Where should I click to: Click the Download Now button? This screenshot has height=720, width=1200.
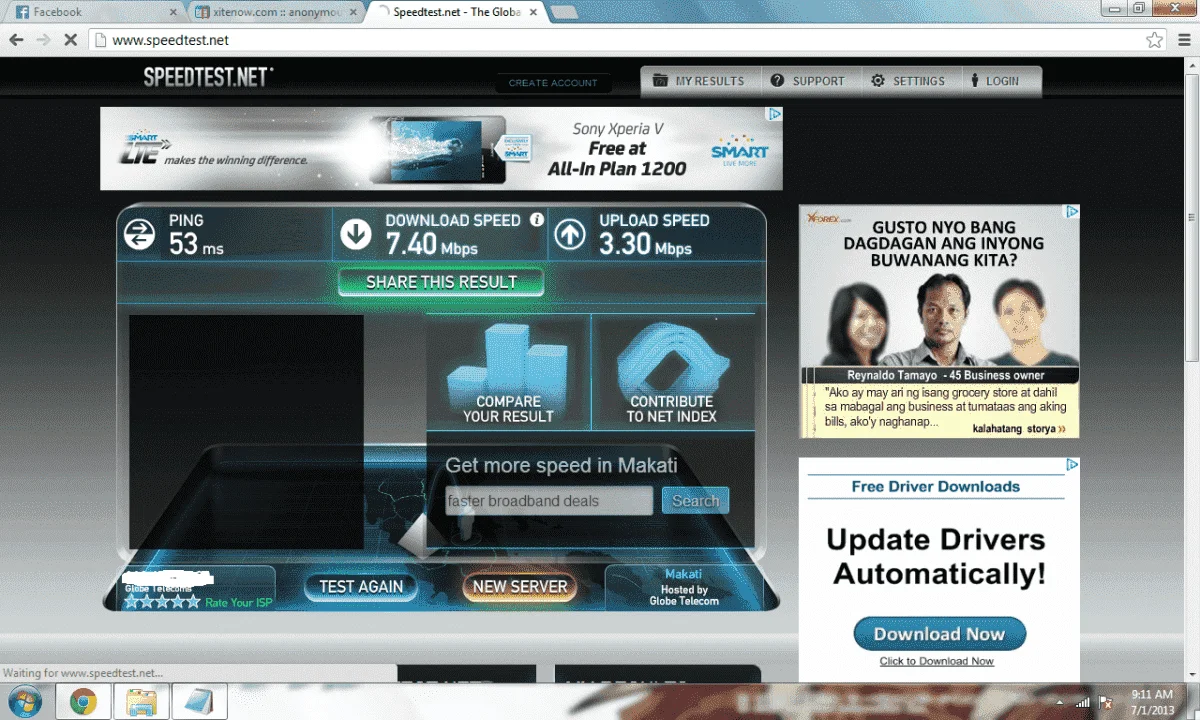click(939, 634)
